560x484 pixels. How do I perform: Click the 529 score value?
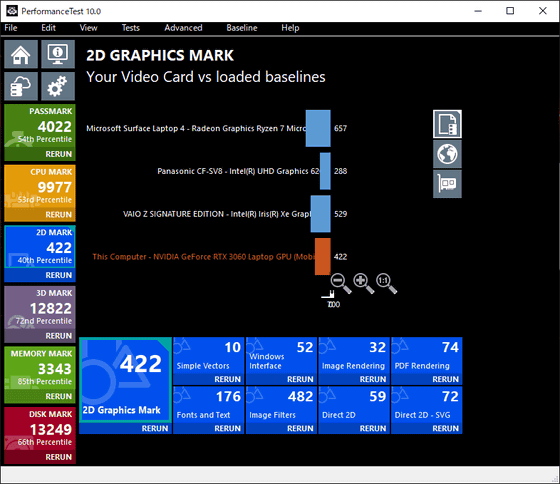coord(340,214)
